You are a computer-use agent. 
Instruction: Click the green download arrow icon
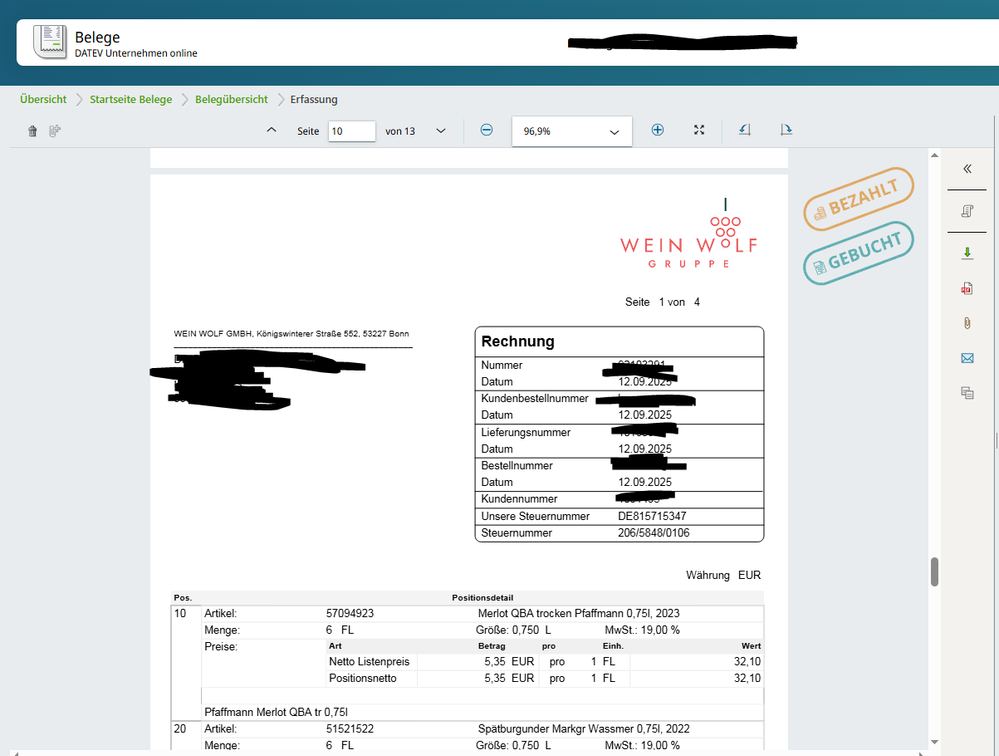(967, 253)
